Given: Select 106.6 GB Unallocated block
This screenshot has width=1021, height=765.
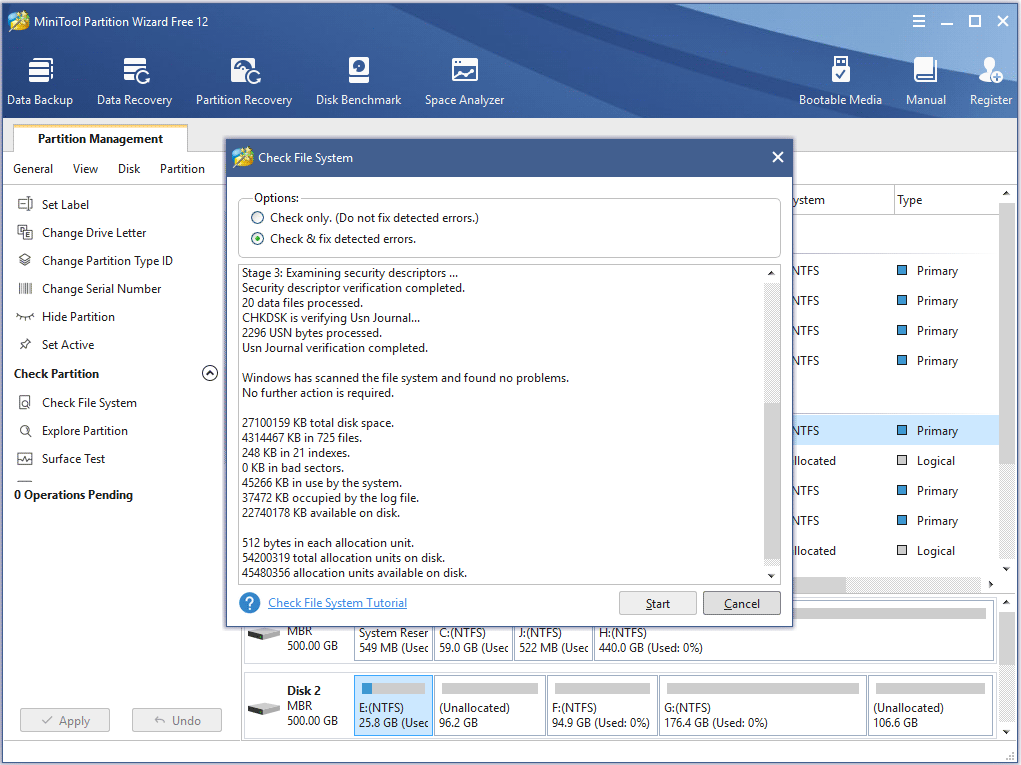Looking at the screenshot, I should (x=930, y=706).
